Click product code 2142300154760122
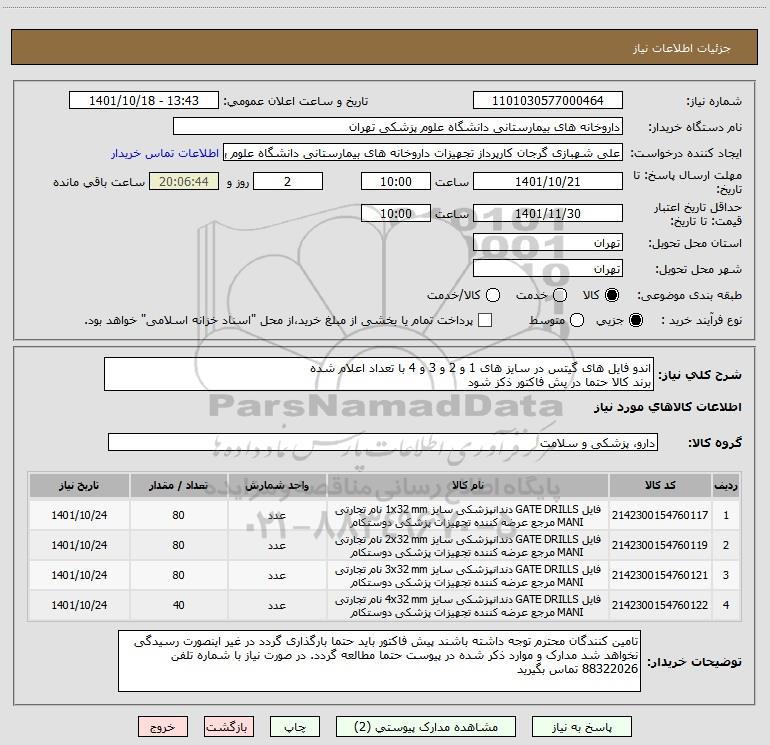770x745 pixels. pos(660,605)
